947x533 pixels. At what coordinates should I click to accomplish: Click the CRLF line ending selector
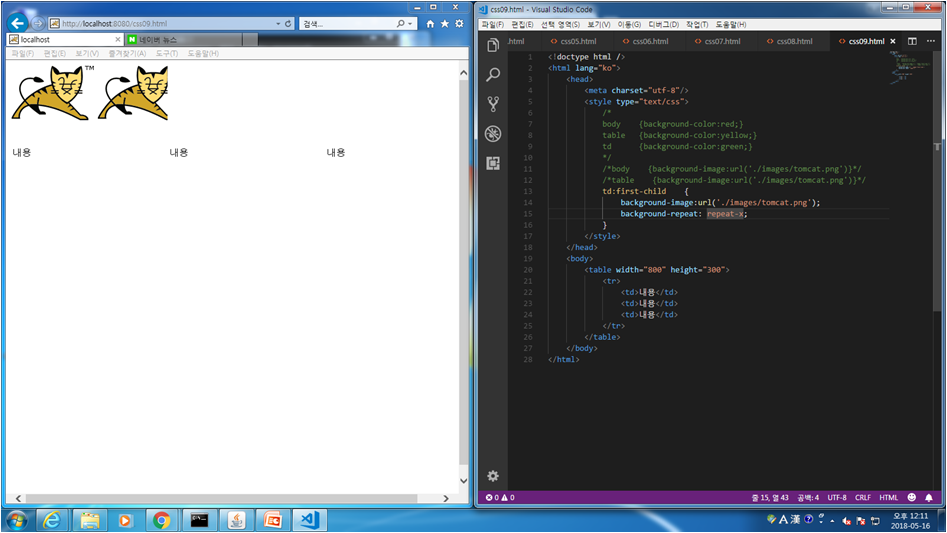click(863, 497)
